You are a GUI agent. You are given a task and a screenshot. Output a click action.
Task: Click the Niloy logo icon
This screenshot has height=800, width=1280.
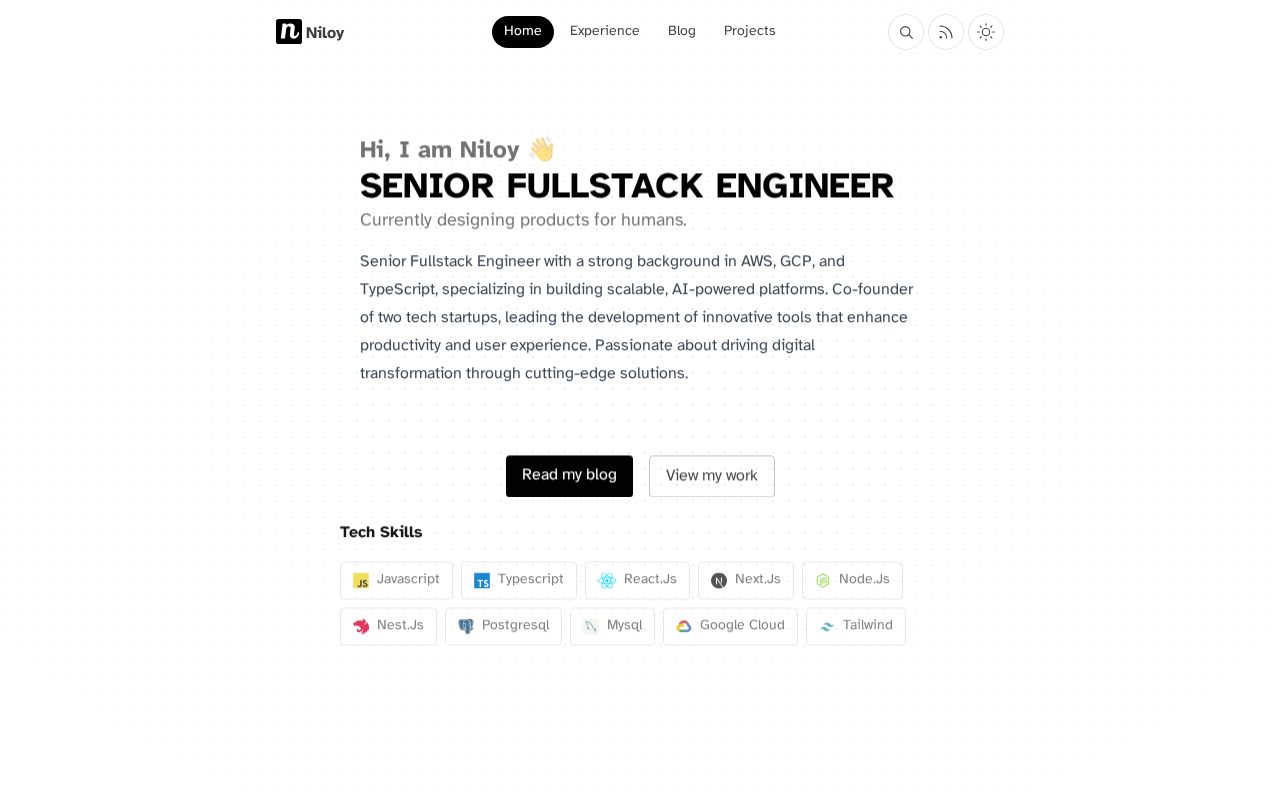289,32
